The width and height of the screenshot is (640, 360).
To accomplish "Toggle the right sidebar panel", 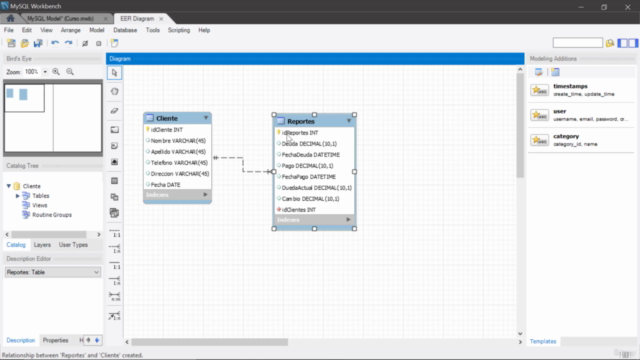I will pyautogui.click(x=633, y=43).
